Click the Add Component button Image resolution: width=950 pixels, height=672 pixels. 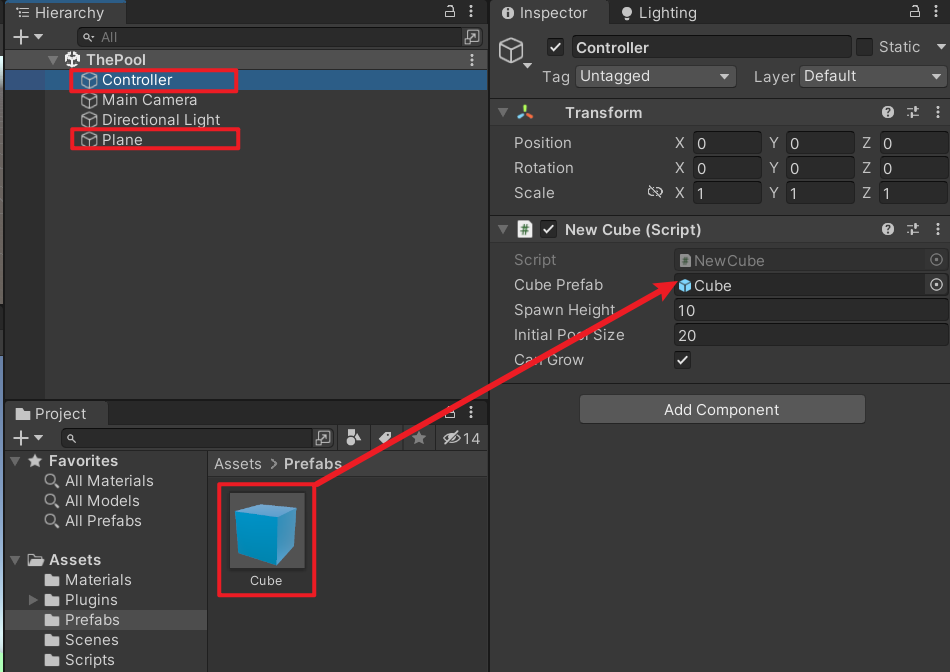(722, 410)
